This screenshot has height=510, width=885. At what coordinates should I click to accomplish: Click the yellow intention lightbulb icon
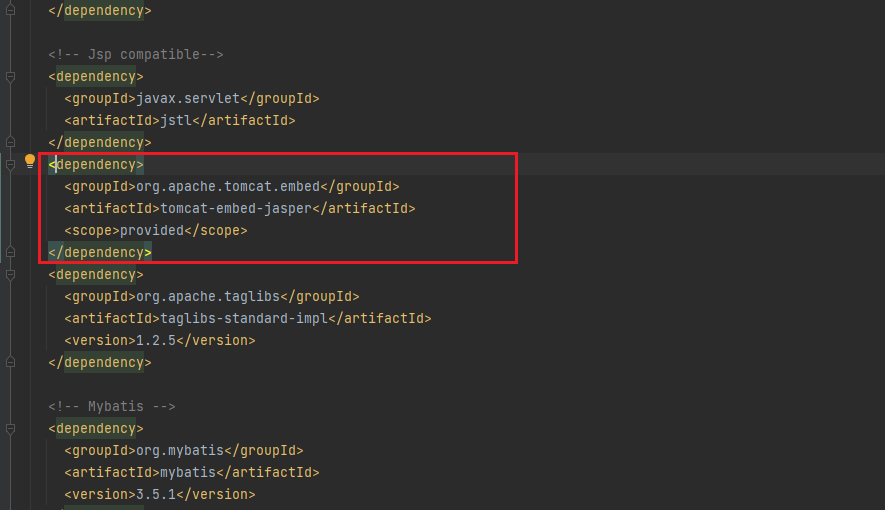(30, 162)
